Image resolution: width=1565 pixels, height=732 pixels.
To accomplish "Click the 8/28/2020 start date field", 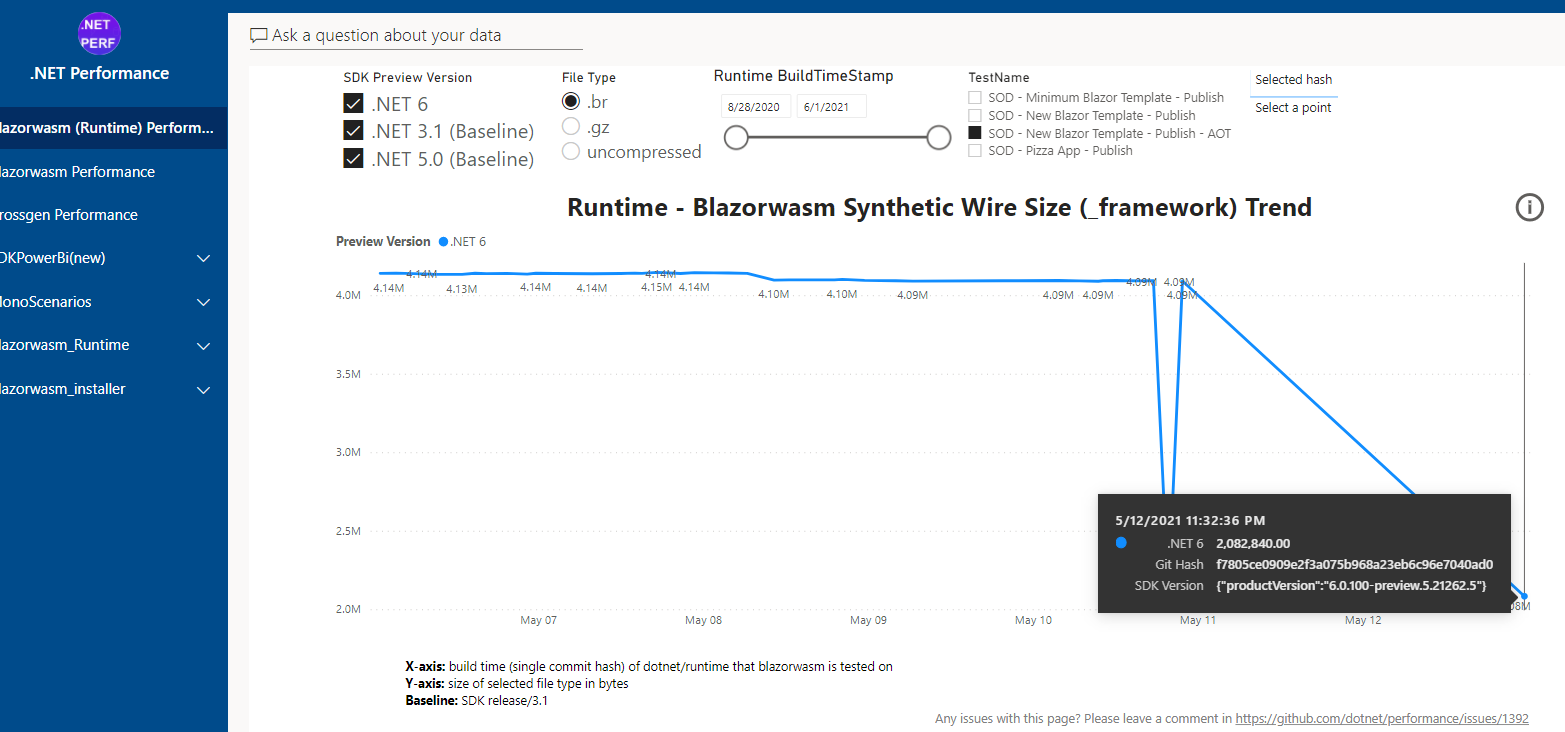I will pos(756,105).
